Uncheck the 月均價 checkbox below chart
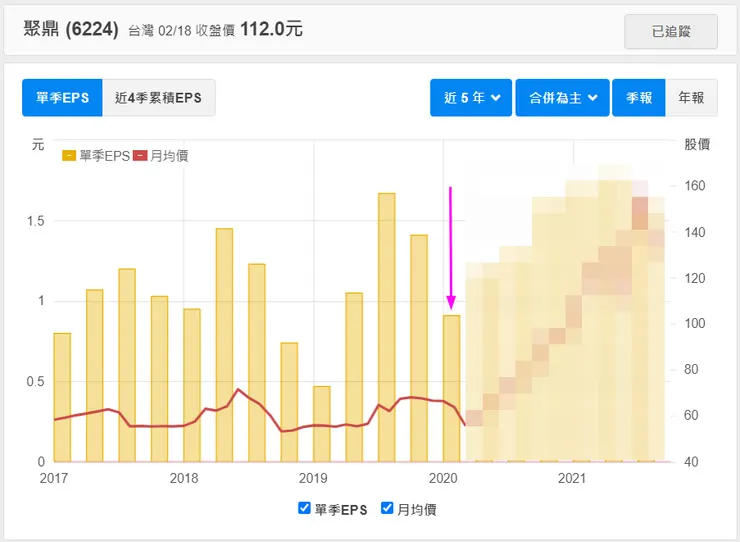 pyautogui.click(x=387, y=508)
